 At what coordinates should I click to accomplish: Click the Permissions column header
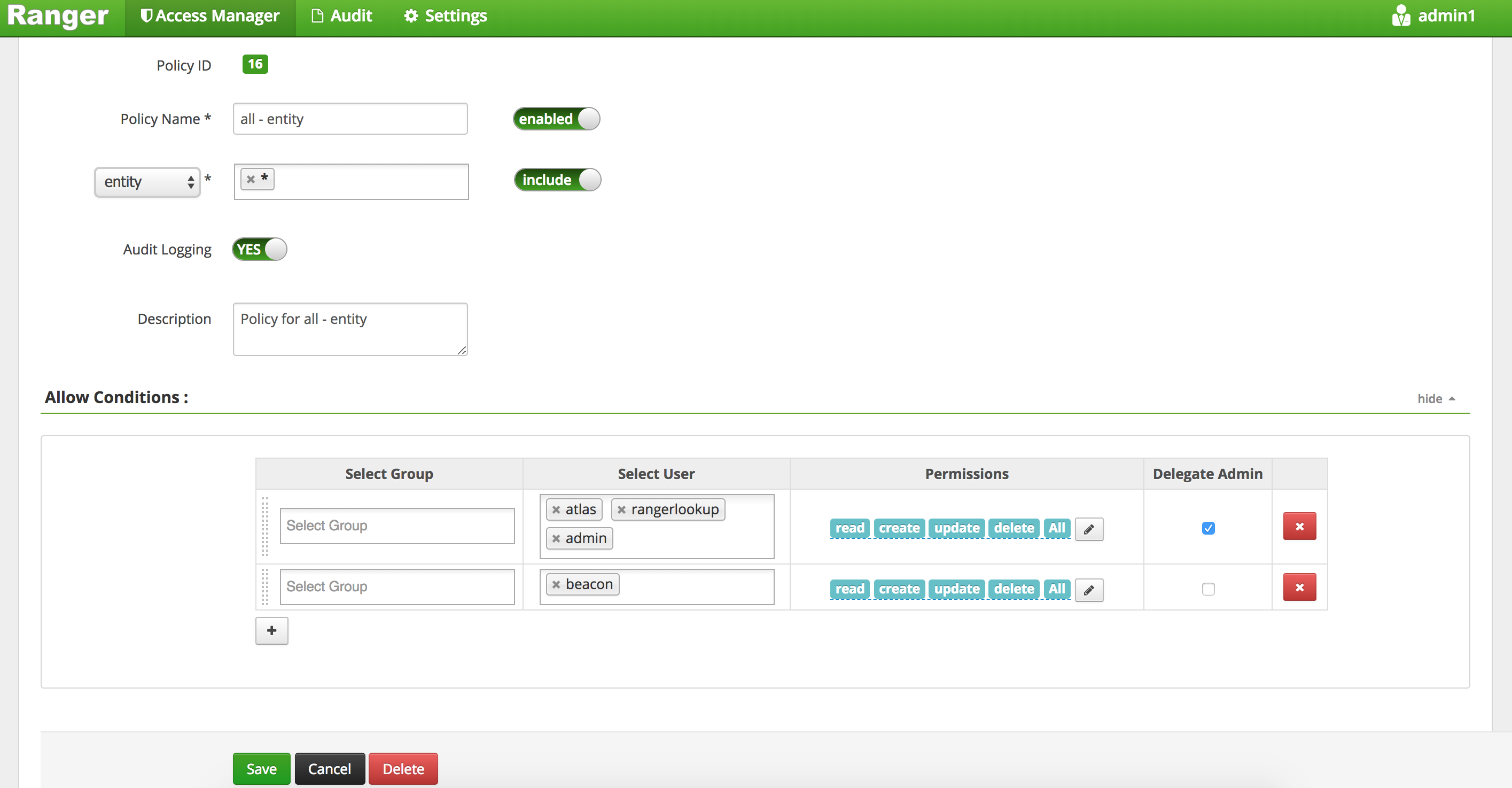pos(967,474)
